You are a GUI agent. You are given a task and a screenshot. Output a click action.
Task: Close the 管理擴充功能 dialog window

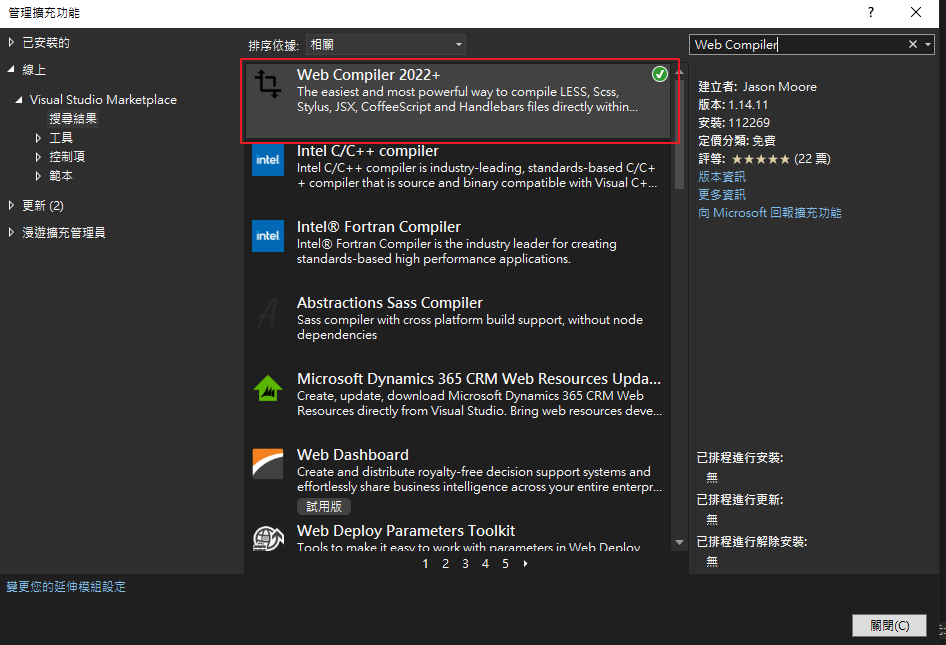916,12
